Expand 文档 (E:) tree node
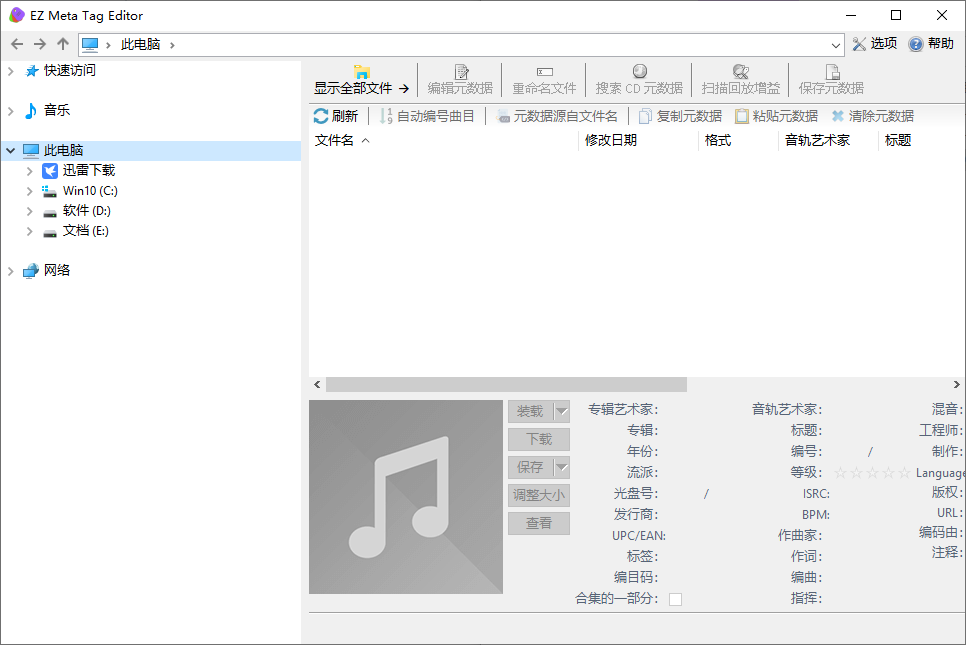Viewport: 966px width, 645px height. pos(30,231)
